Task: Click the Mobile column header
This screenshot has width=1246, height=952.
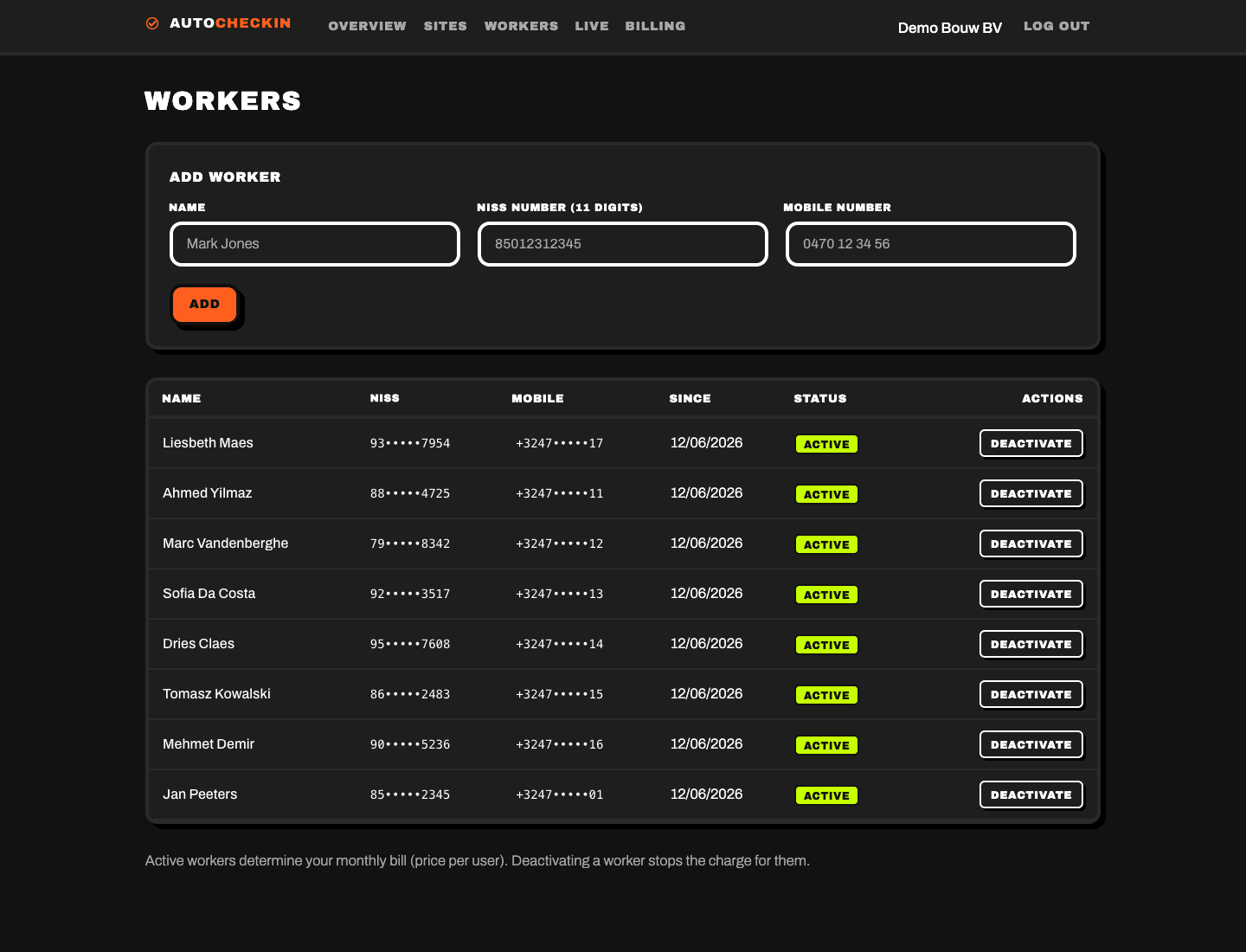Action: coord(537,398)
